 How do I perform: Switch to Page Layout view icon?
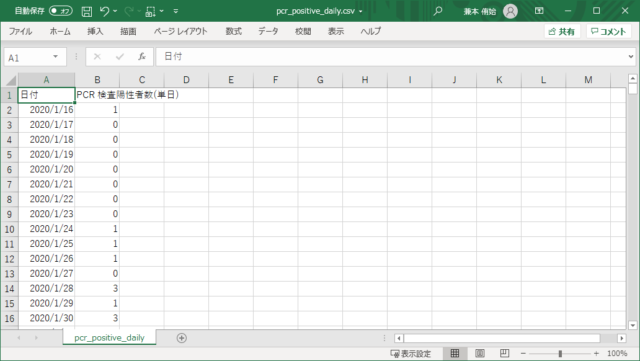480,353
